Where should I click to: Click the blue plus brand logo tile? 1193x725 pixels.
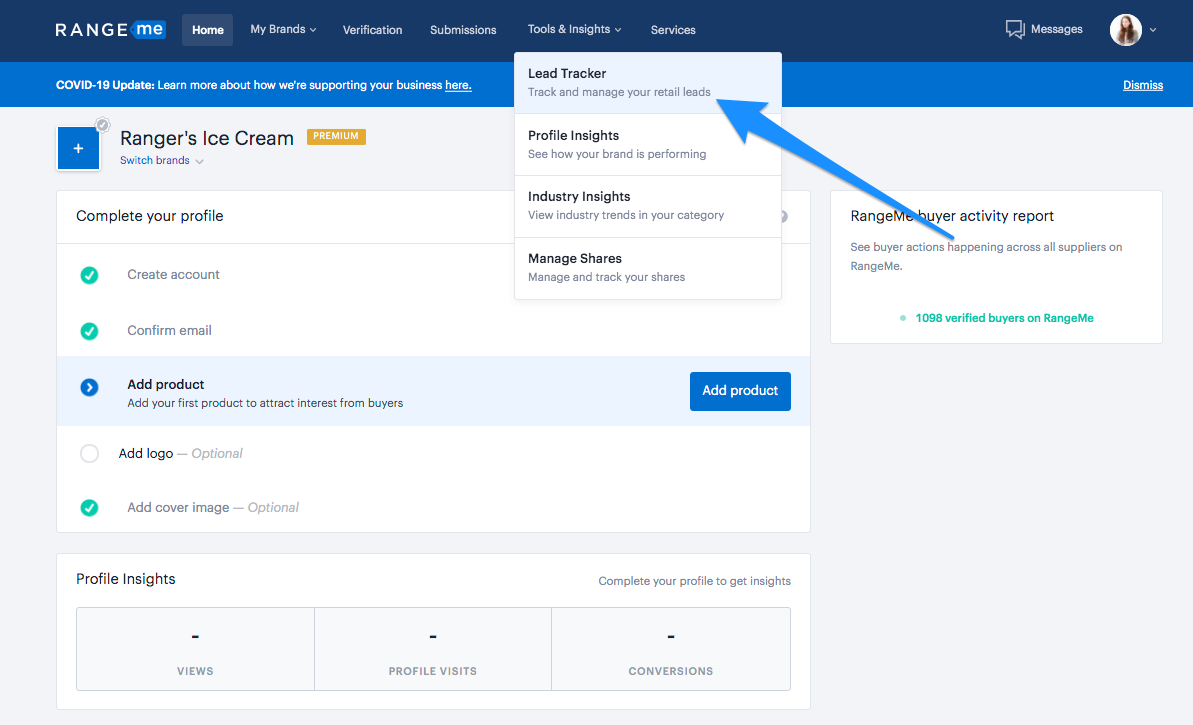78,148
